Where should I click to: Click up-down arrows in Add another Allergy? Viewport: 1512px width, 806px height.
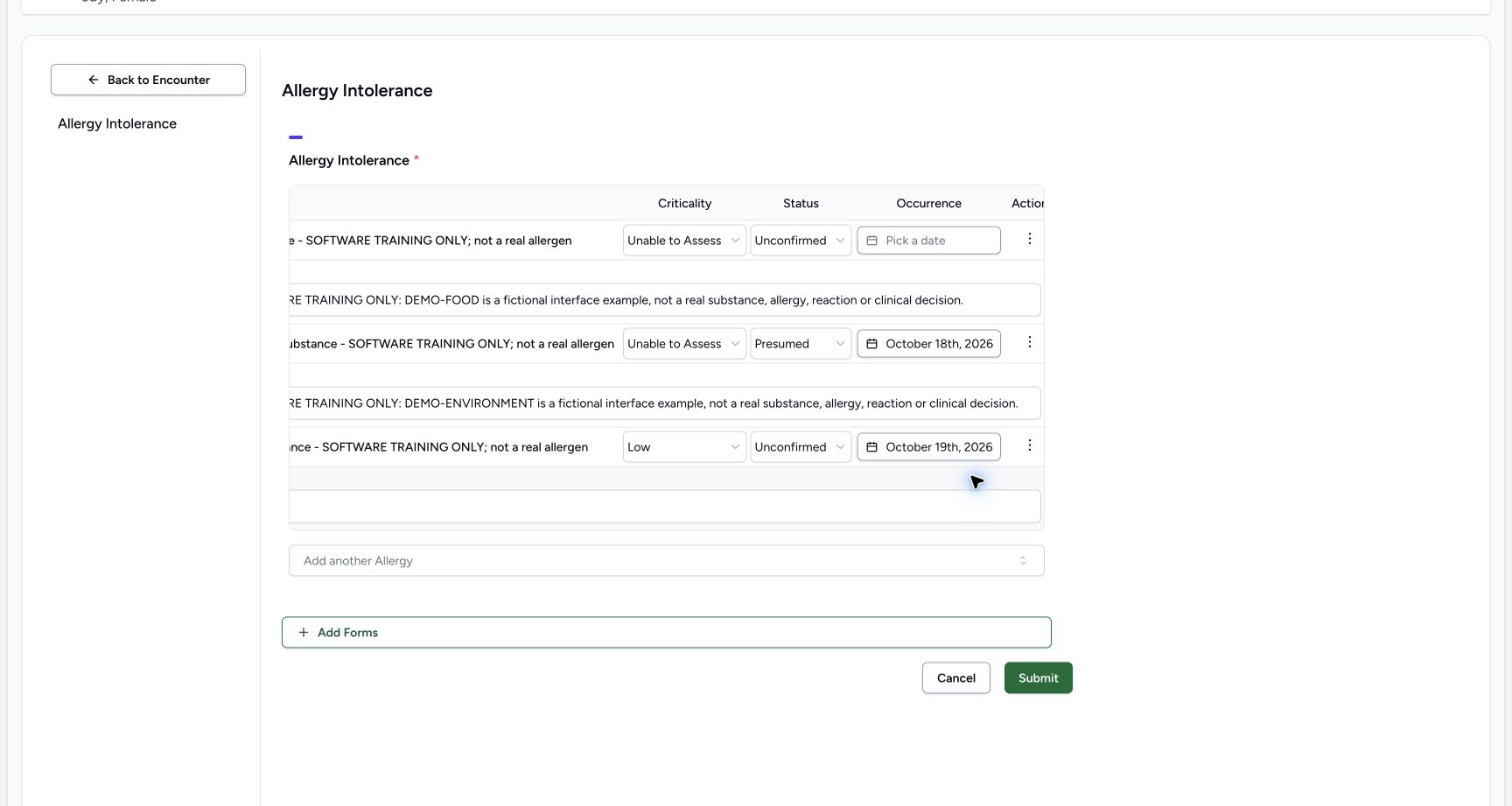1022,561
